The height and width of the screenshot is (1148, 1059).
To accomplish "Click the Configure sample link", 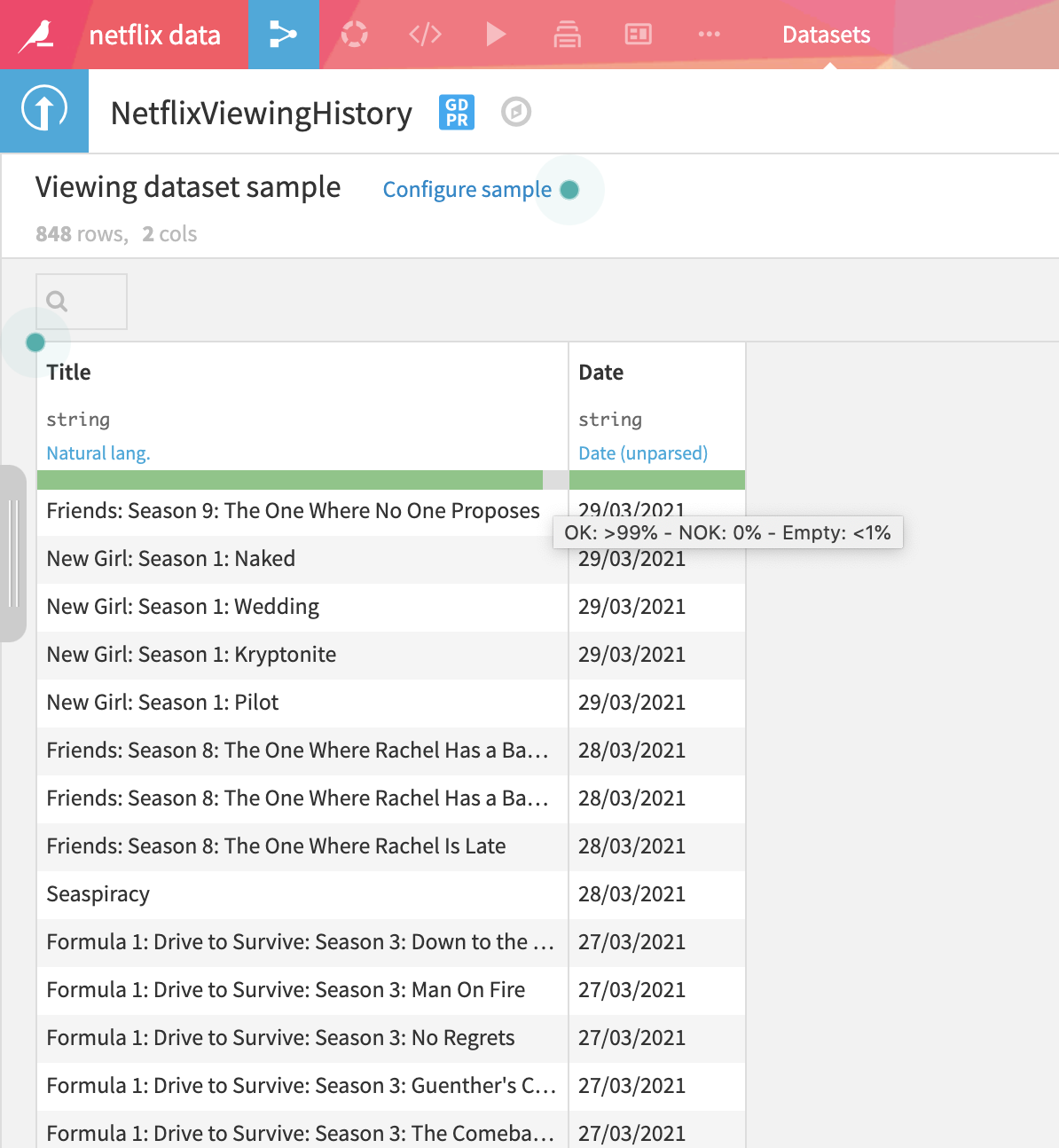I will [x=467, y=190].
